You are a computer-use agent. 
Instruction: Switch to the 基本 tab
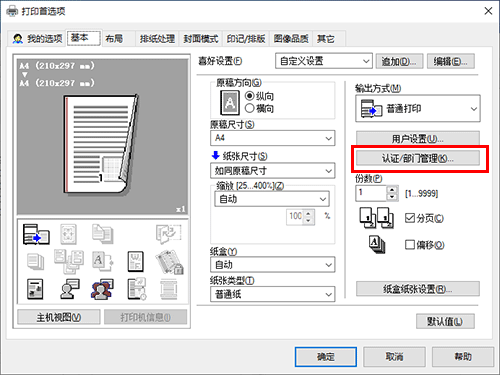83,38
